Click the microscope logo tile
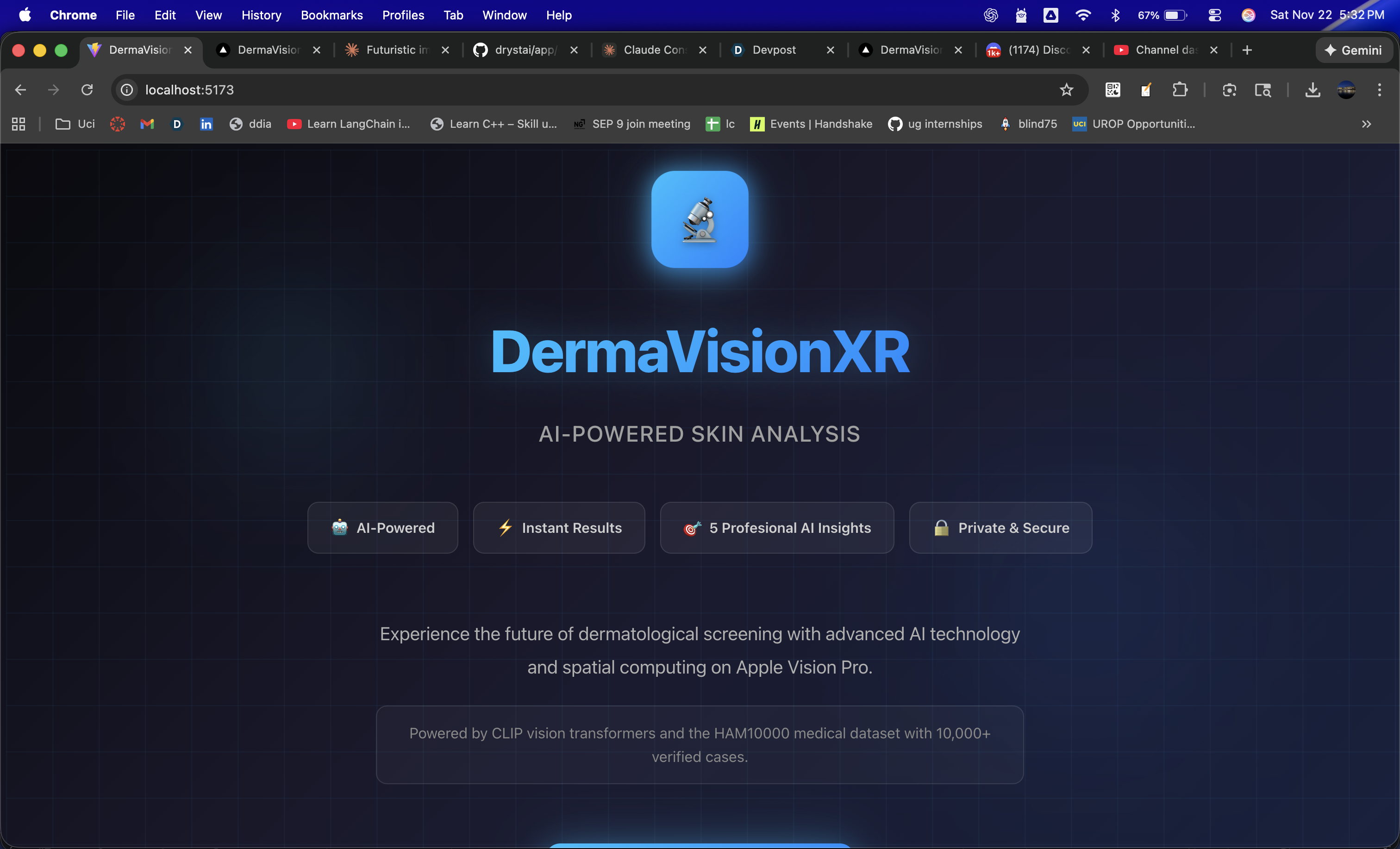This screenshot has height=849, width=1400. click(x=700, y=219)
